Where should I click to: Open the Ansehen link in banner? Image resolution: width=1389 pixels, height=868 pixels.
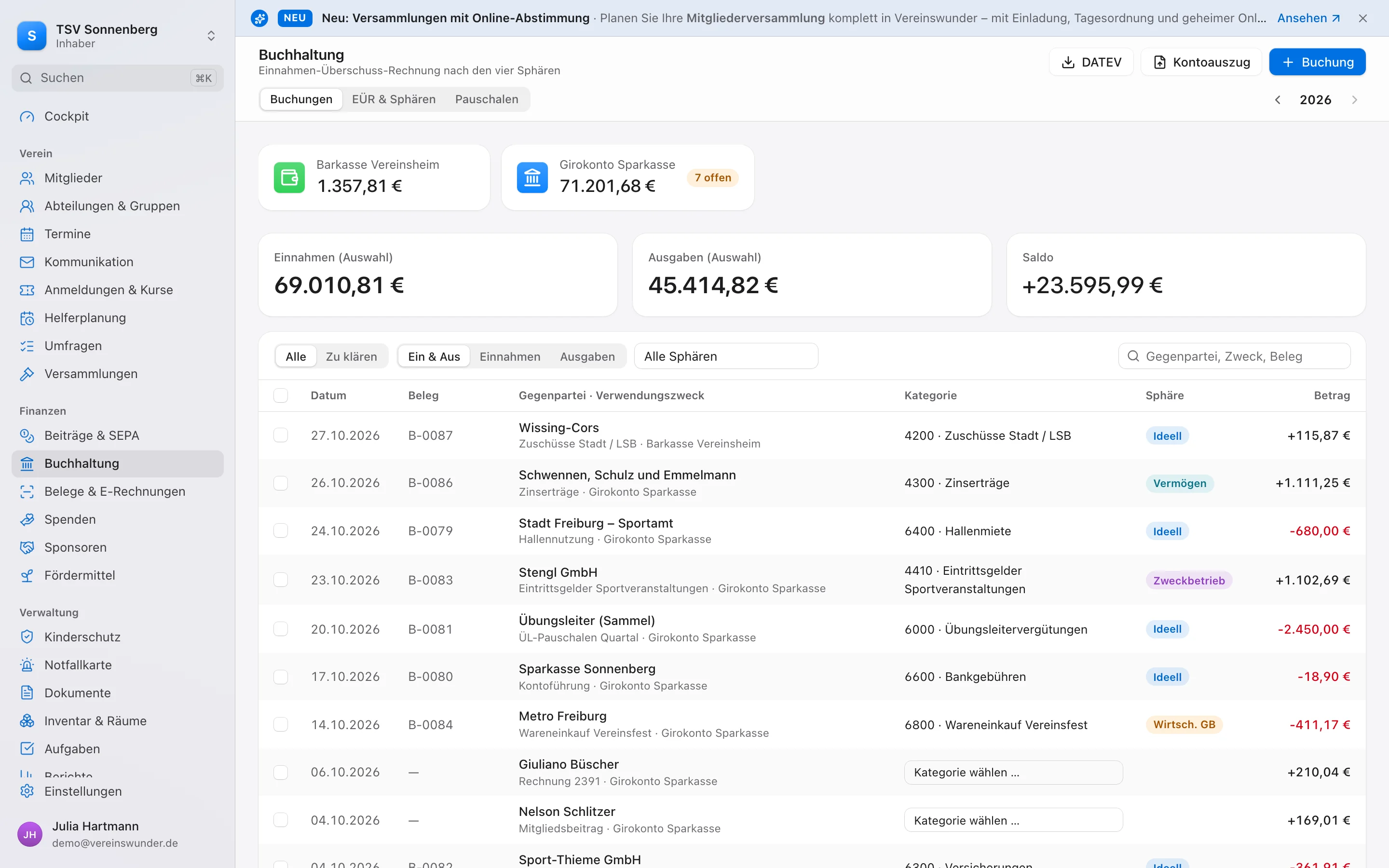pyautogui.click(x=1308, y=18)
